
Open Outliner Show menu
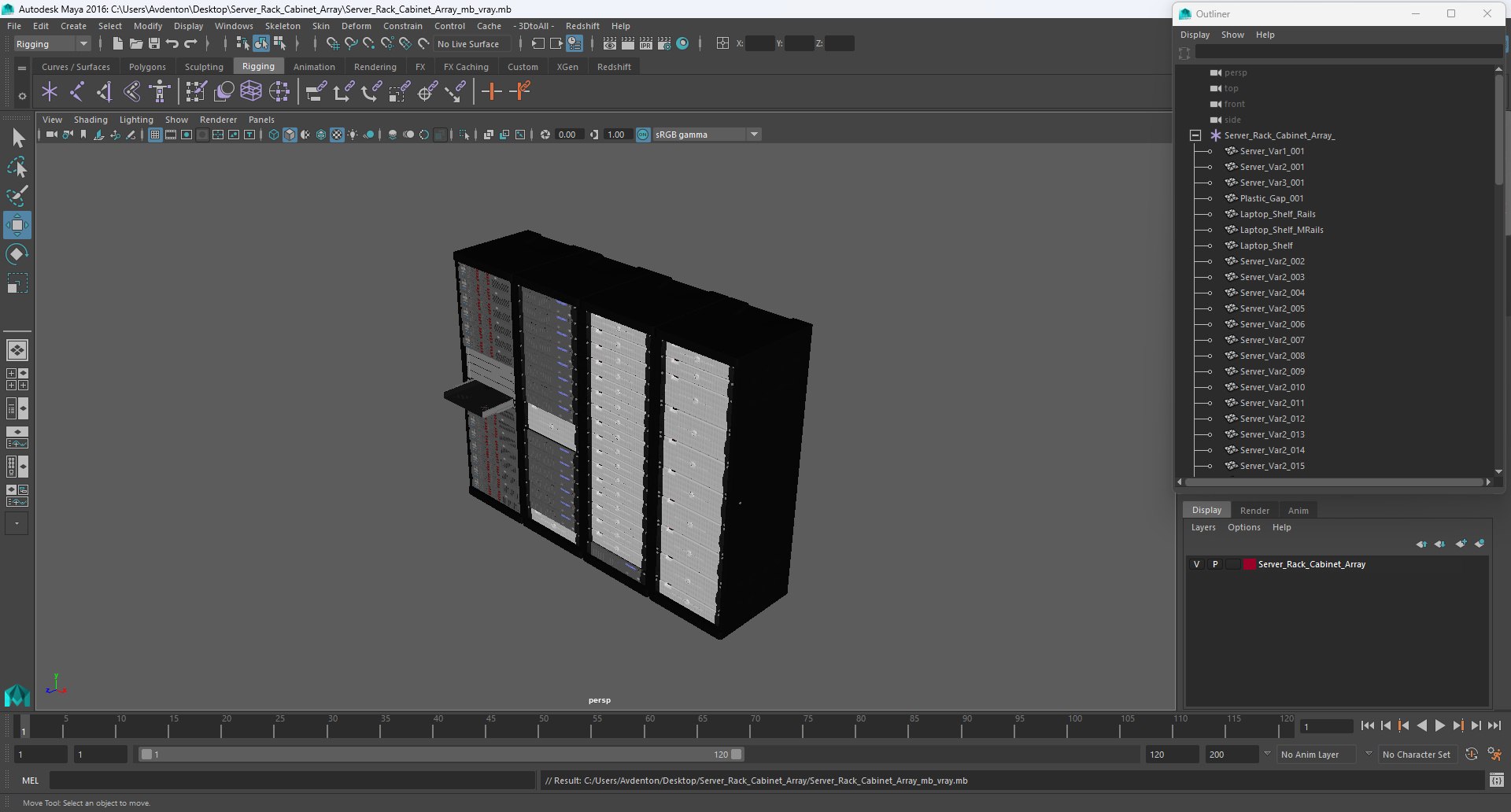(1232, 35)
